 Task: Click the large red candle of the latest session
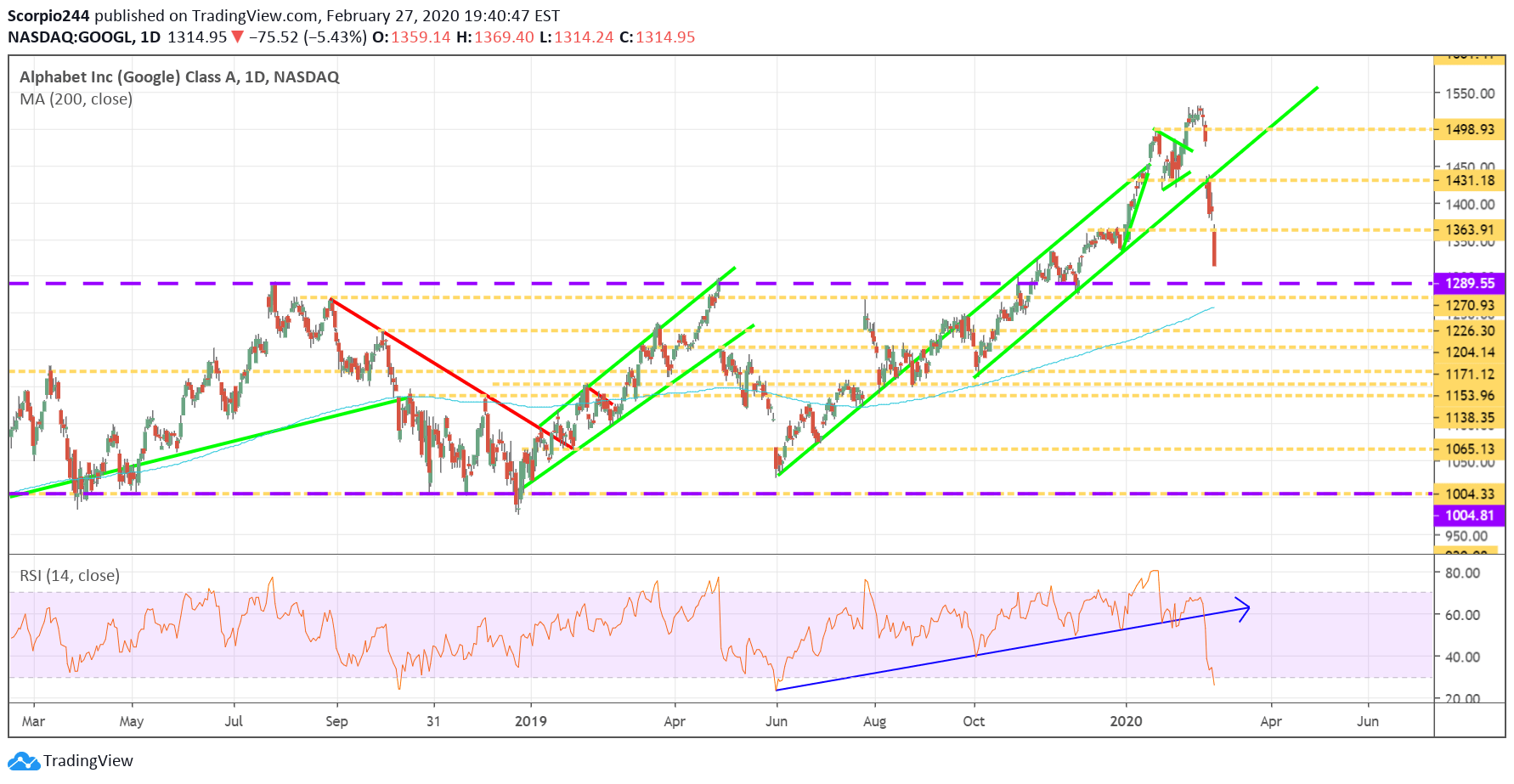click(1214, 249)
